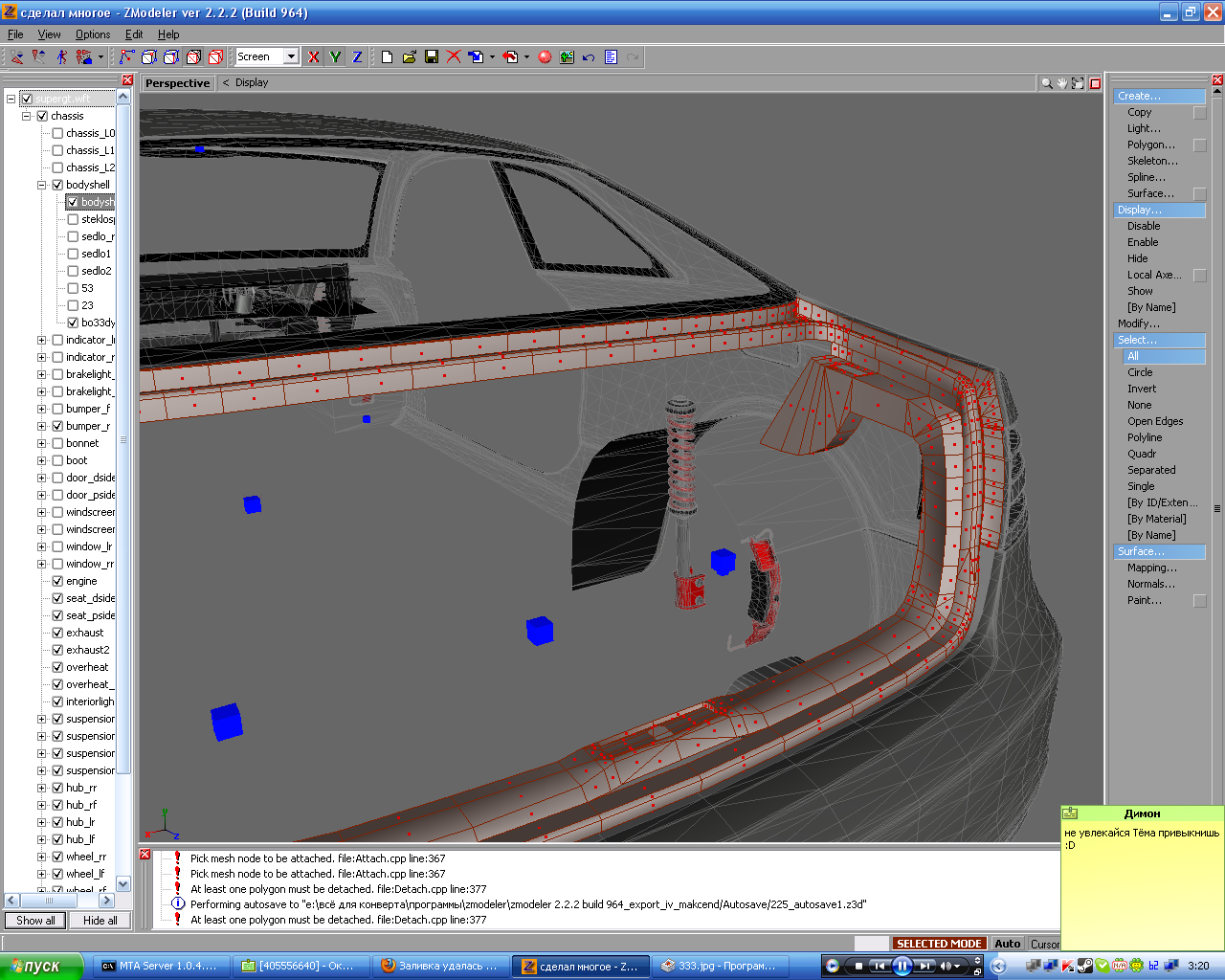This screenshot has width=1225, height=980.
Task: Create a new file from toolbar
Action: tap(387, 57)
